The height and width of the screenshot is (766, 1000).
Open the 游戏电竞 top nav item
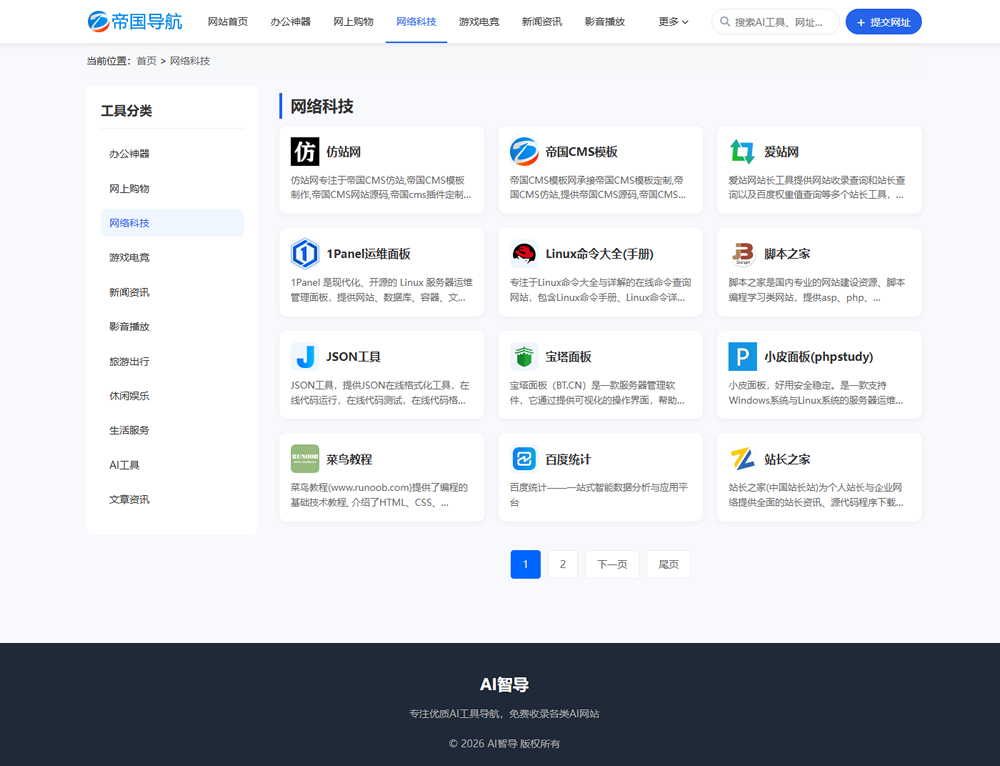point(479,22)
